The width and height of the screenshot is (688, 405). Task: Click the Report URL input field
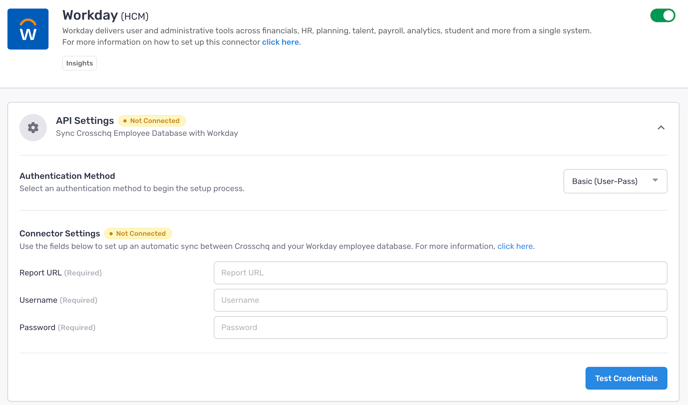click(x=441, y=273)
